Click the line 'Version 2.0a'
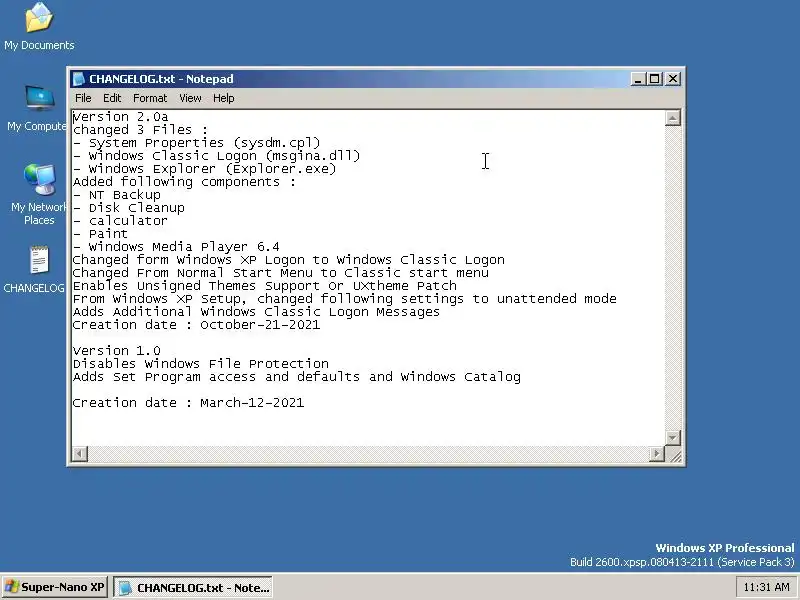This screenshot has height=600, width=800. tap(120, 117)
